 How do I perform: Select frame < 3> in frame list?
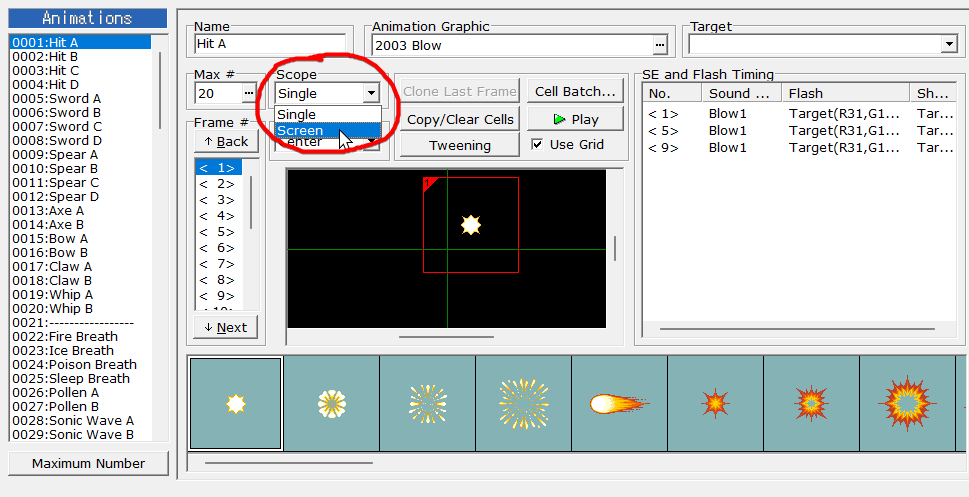click(219, 200)
